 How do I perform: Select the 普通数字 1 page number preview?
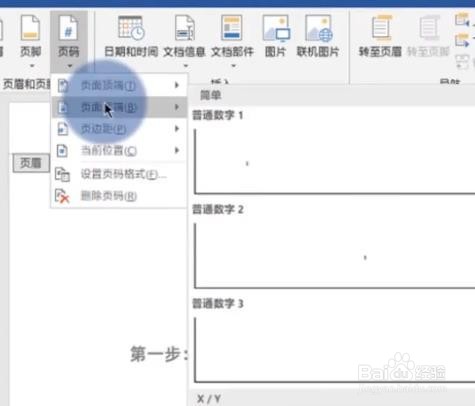click(334, 161)
